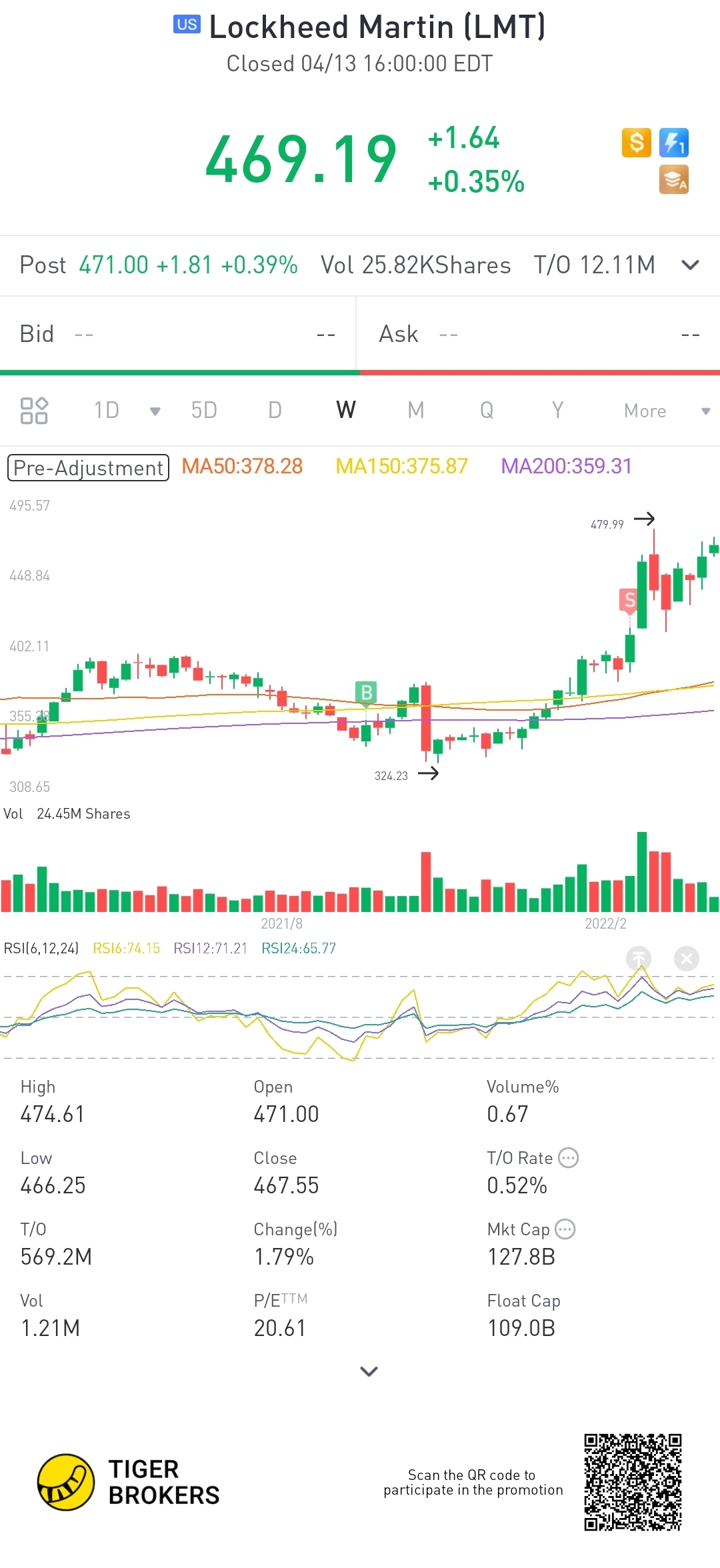Expand the post-market details chevron
720x1568 pixels.
click(x=691, y=265)
